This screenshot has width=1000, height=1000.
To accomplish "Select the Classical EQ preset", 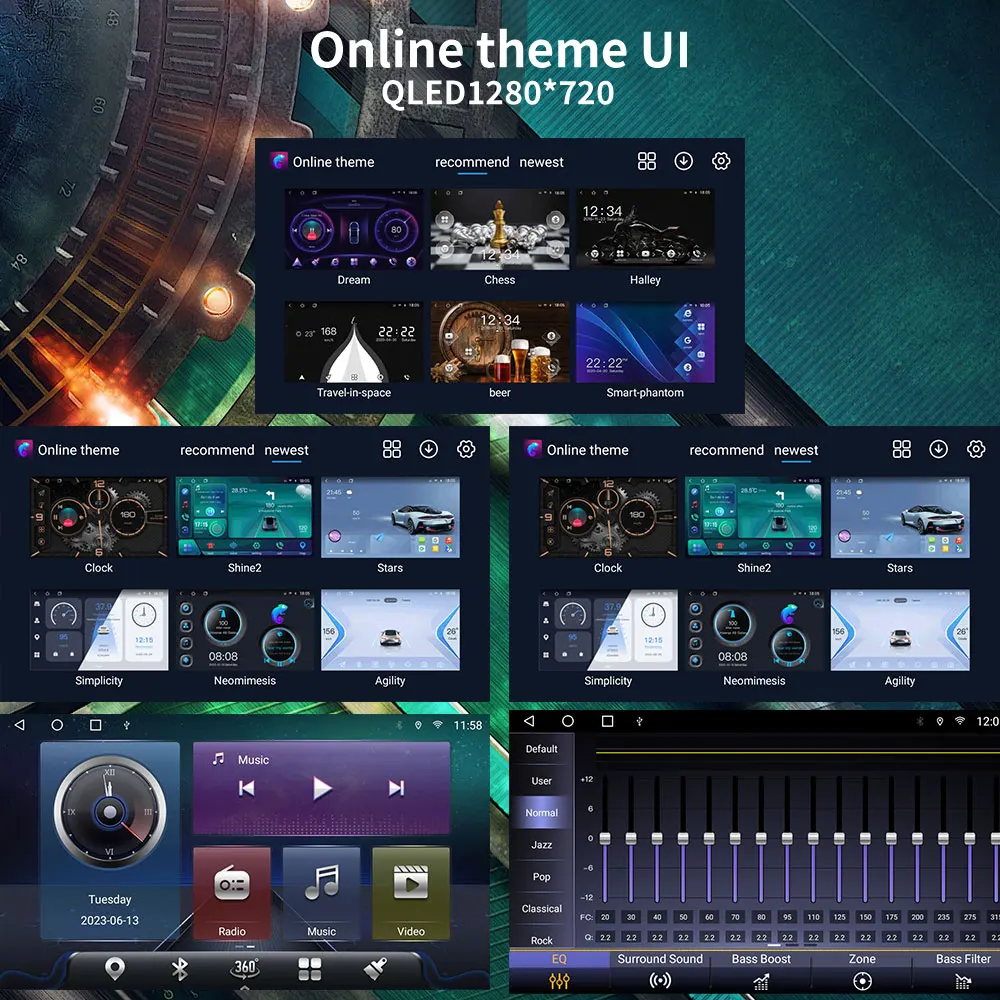I will 541,908.
